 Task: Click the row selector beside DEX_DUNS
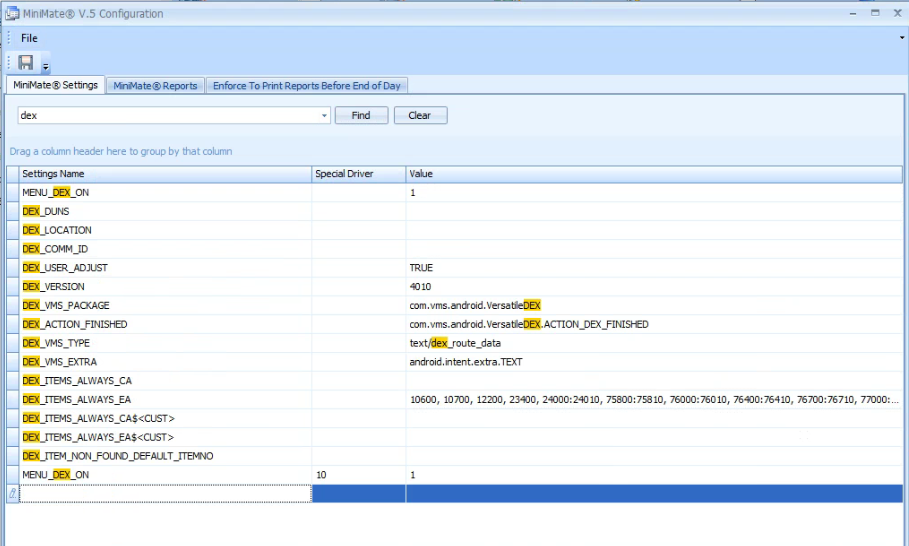tap(13, 212)
